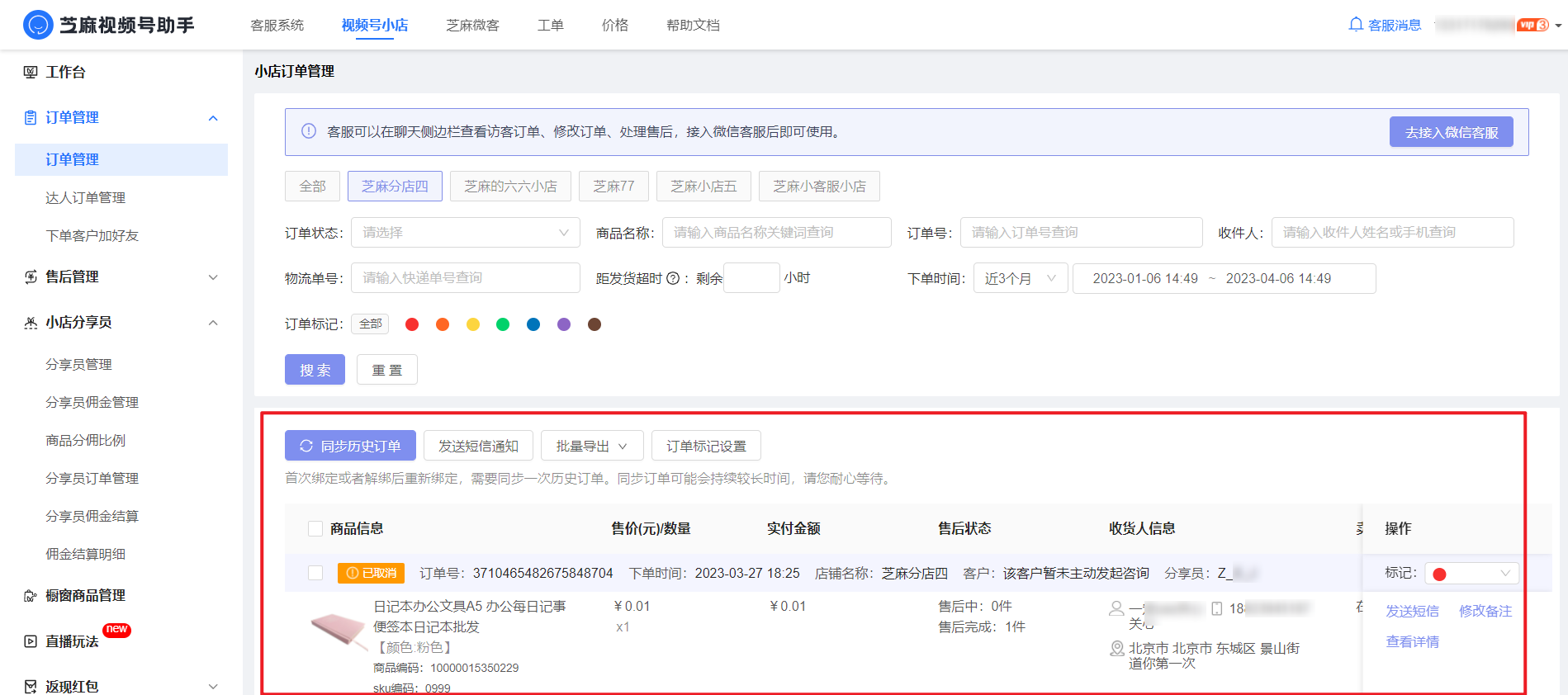Click the question mark icon beside 距发货超时

point(673,278)
